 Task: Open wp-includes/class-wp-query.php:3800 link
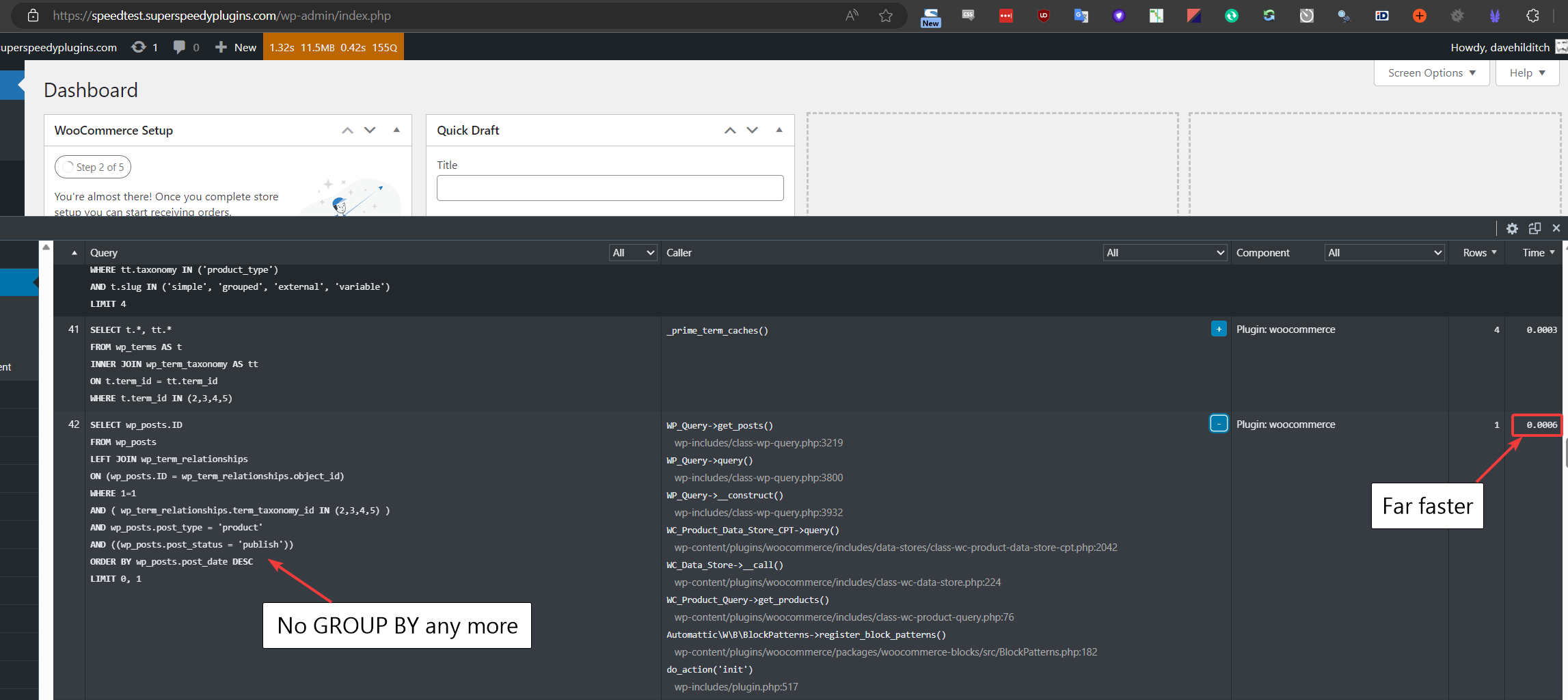(x=759, y=478)
